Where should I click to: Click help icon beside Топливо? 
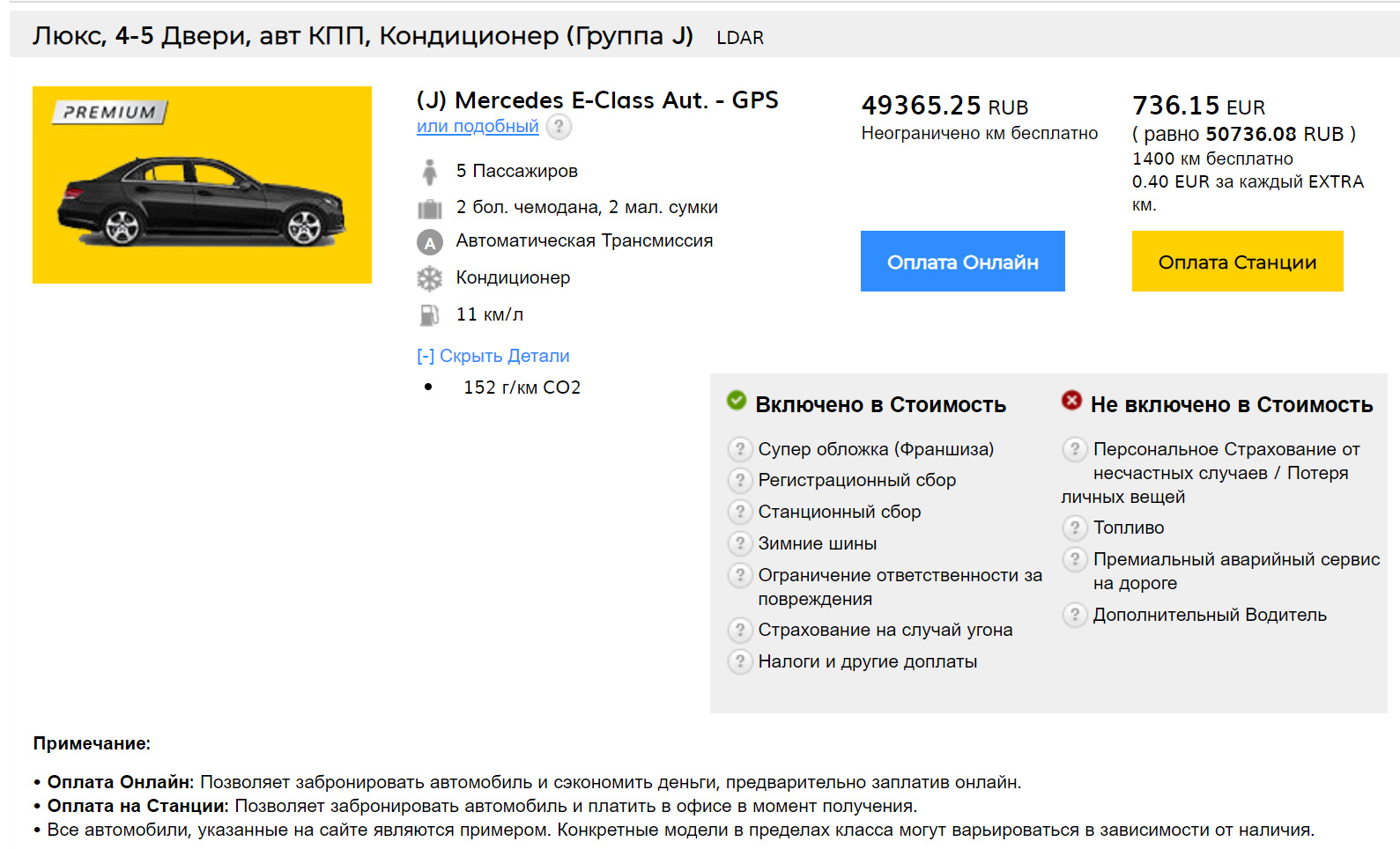1074,528
